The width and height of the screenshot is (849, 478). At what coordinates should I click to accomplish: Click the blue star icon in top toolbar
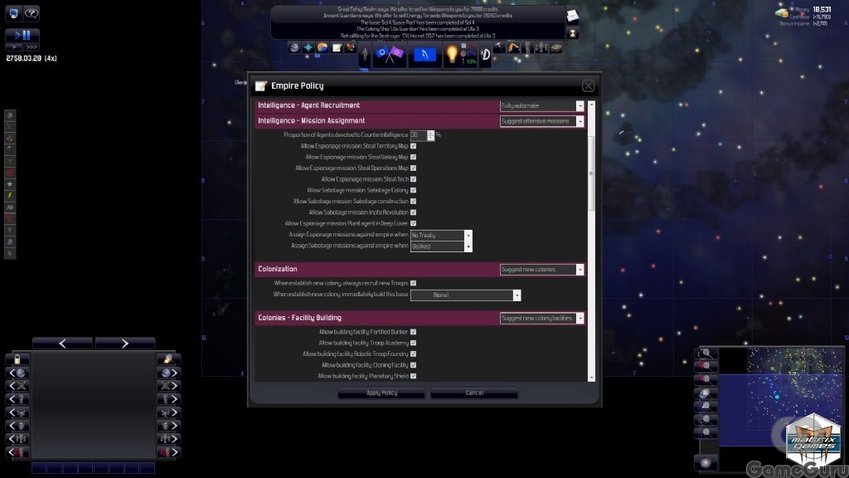(x=308, y=48)
